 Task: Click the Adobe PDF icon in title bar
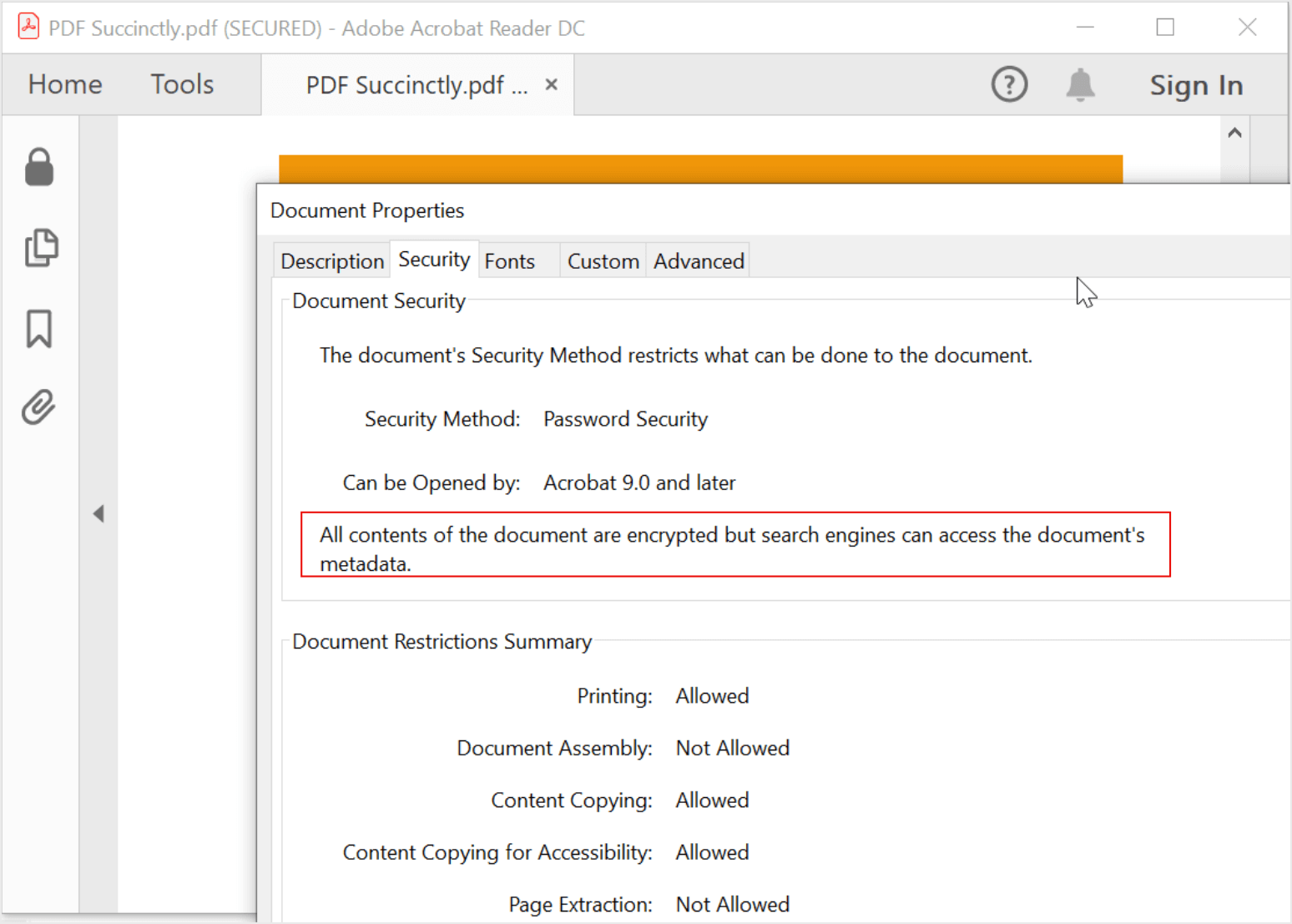point(28,27)
